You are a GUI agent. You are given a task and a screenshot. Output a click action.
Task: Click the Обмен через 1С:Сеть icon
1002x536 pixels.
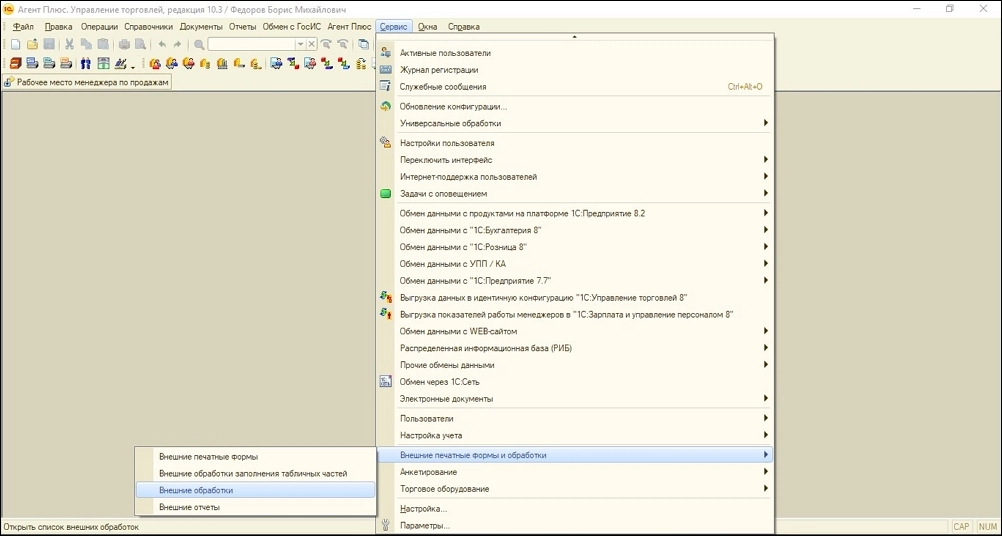[385, 382]
